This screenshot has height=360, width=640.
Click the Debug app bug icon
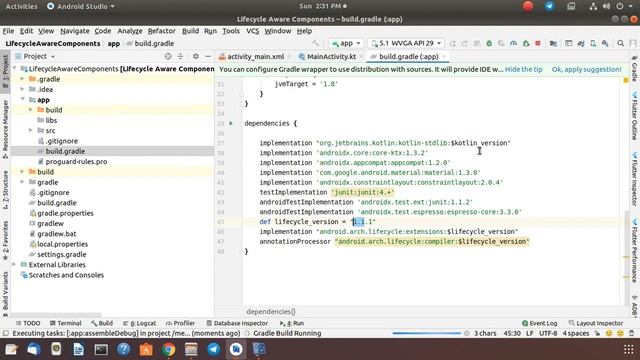click(x=489, y=43)
